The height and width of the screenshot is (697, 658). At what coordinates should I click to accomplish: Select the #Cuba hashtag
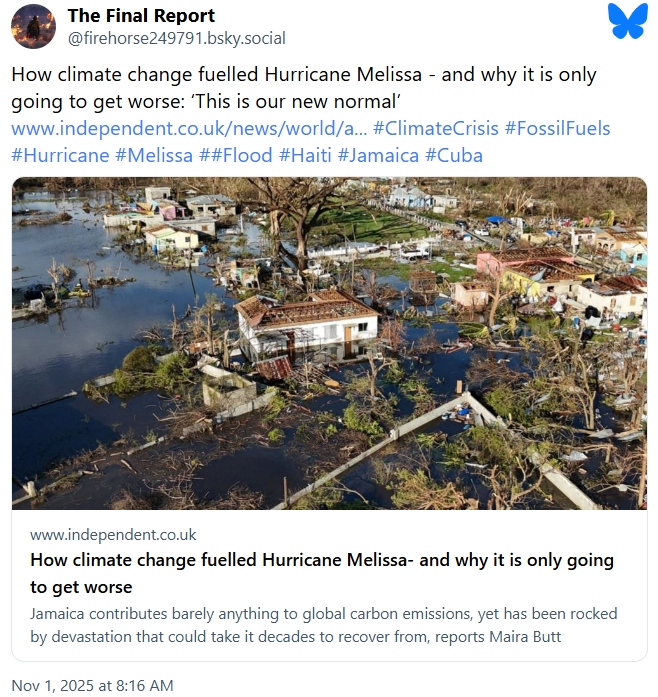point(454,155)
